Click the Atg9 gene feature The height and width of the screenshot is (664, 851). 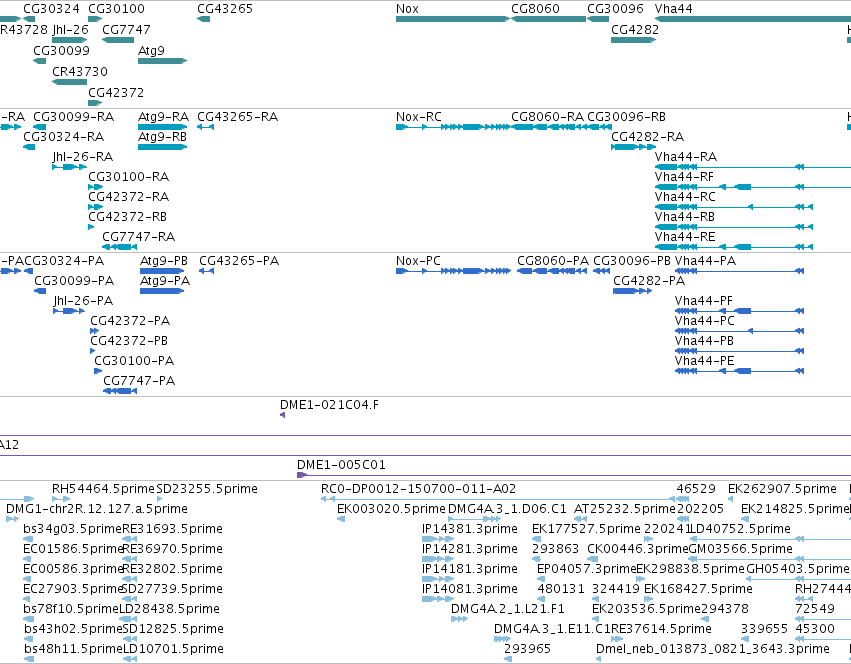pyautogui.click(x=162, y=61)
